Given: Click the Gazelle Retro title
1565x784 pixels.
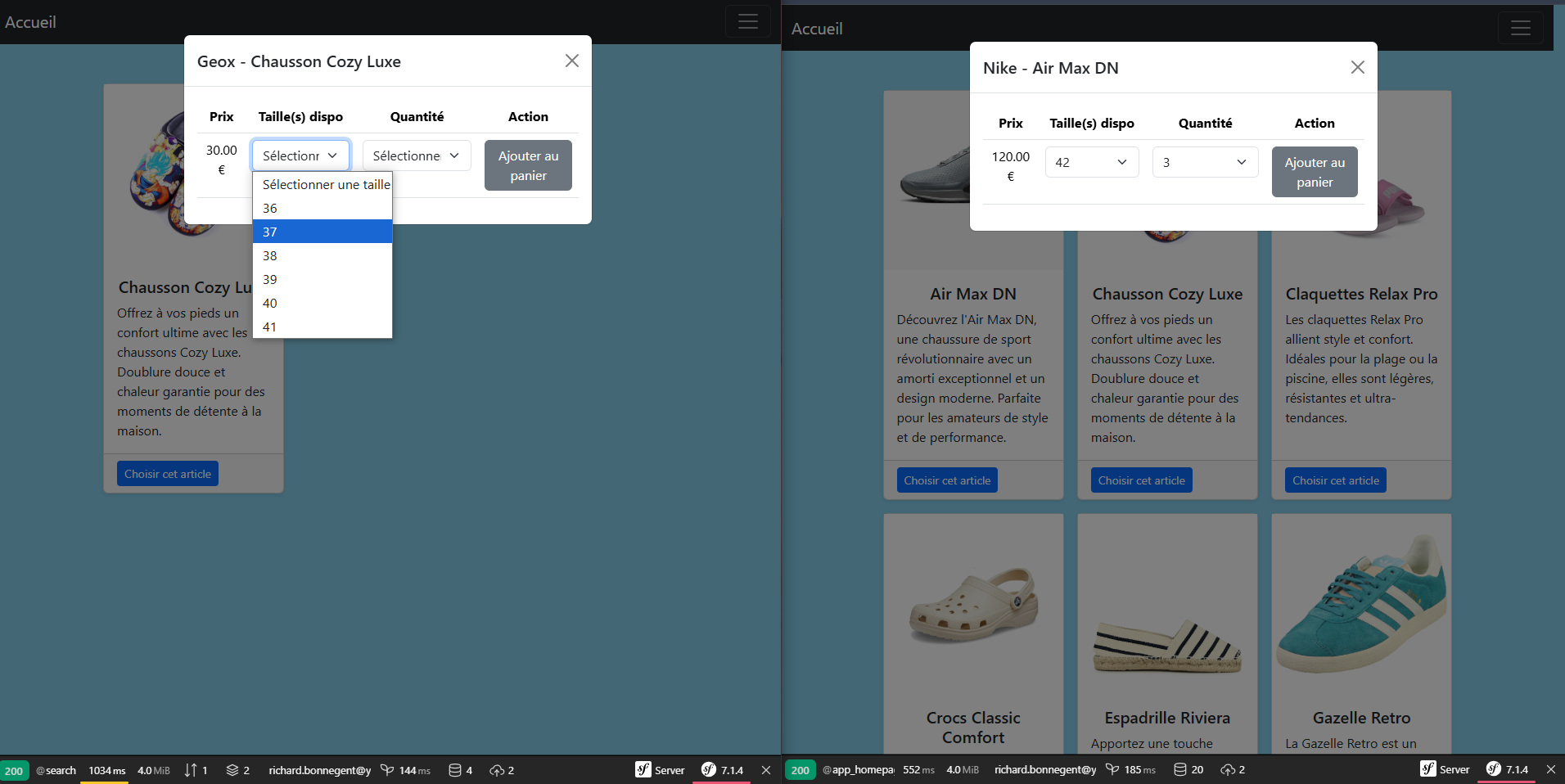Looking at the screenshot, I should 1361,718.
